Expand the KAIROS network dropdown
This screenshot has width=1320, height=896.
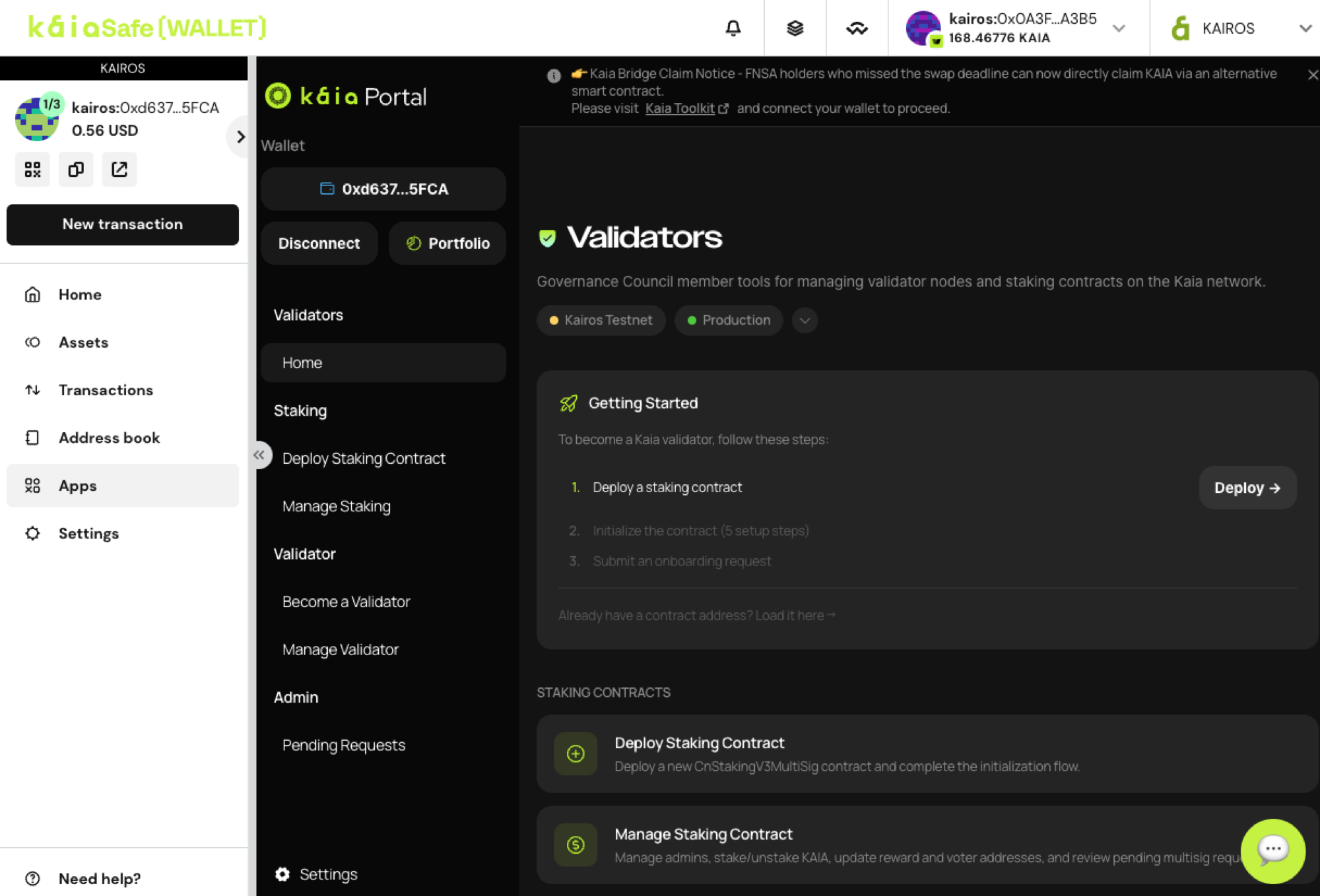coord(1305,28)
